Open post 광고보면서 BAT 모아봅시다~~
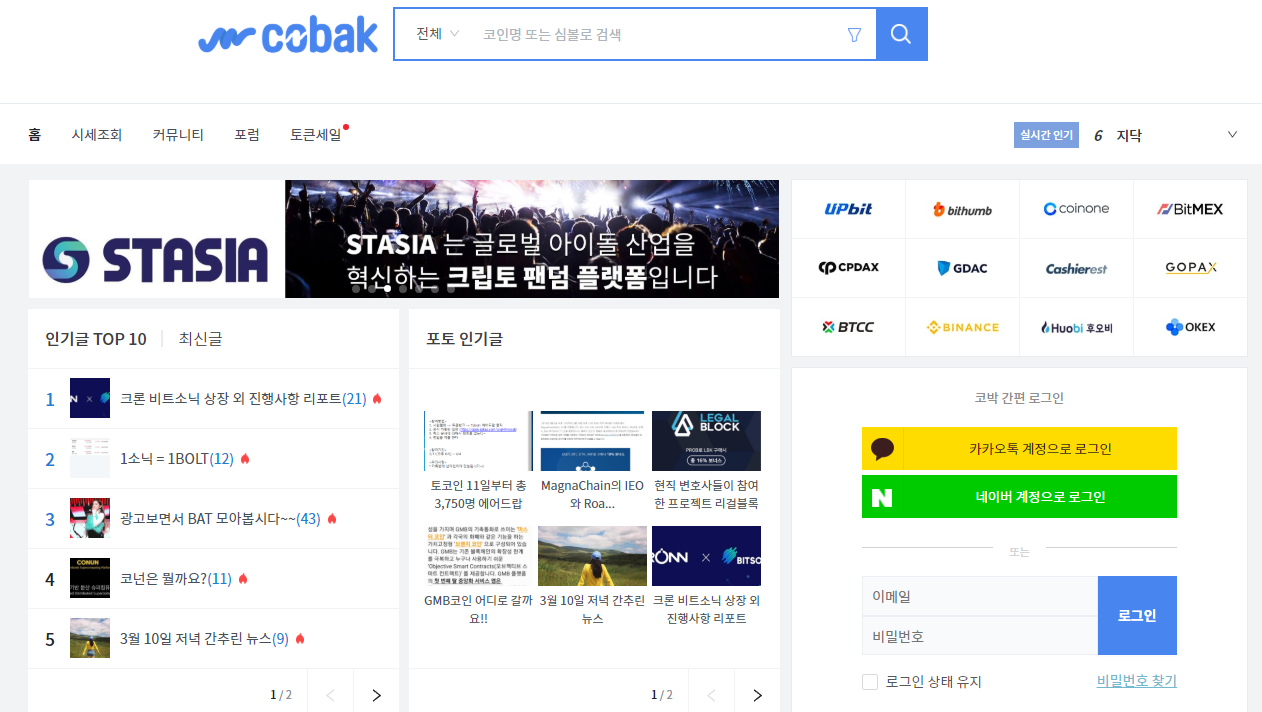Image resolution: width=1262 pixels, height=712 pixels. tap(220, 519)
